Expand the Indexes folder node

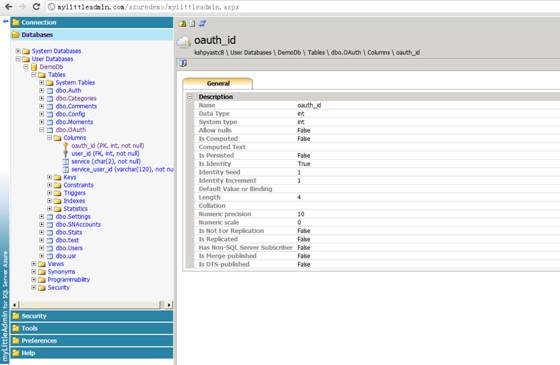[49, 201]
